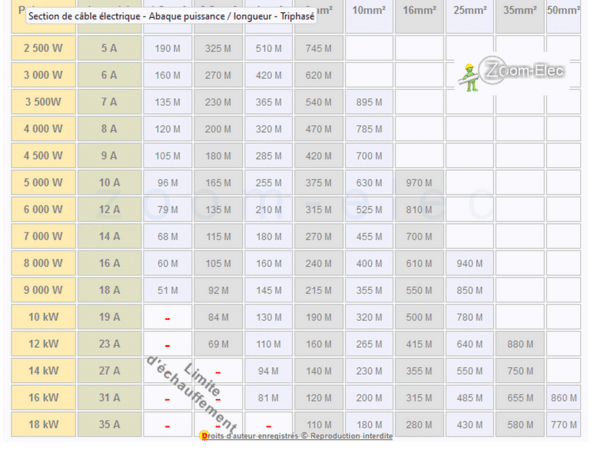The height and width of the screenshot is (450, 600).
Task: Select the 16mm² column header
Action: click(x=419, y=10)
